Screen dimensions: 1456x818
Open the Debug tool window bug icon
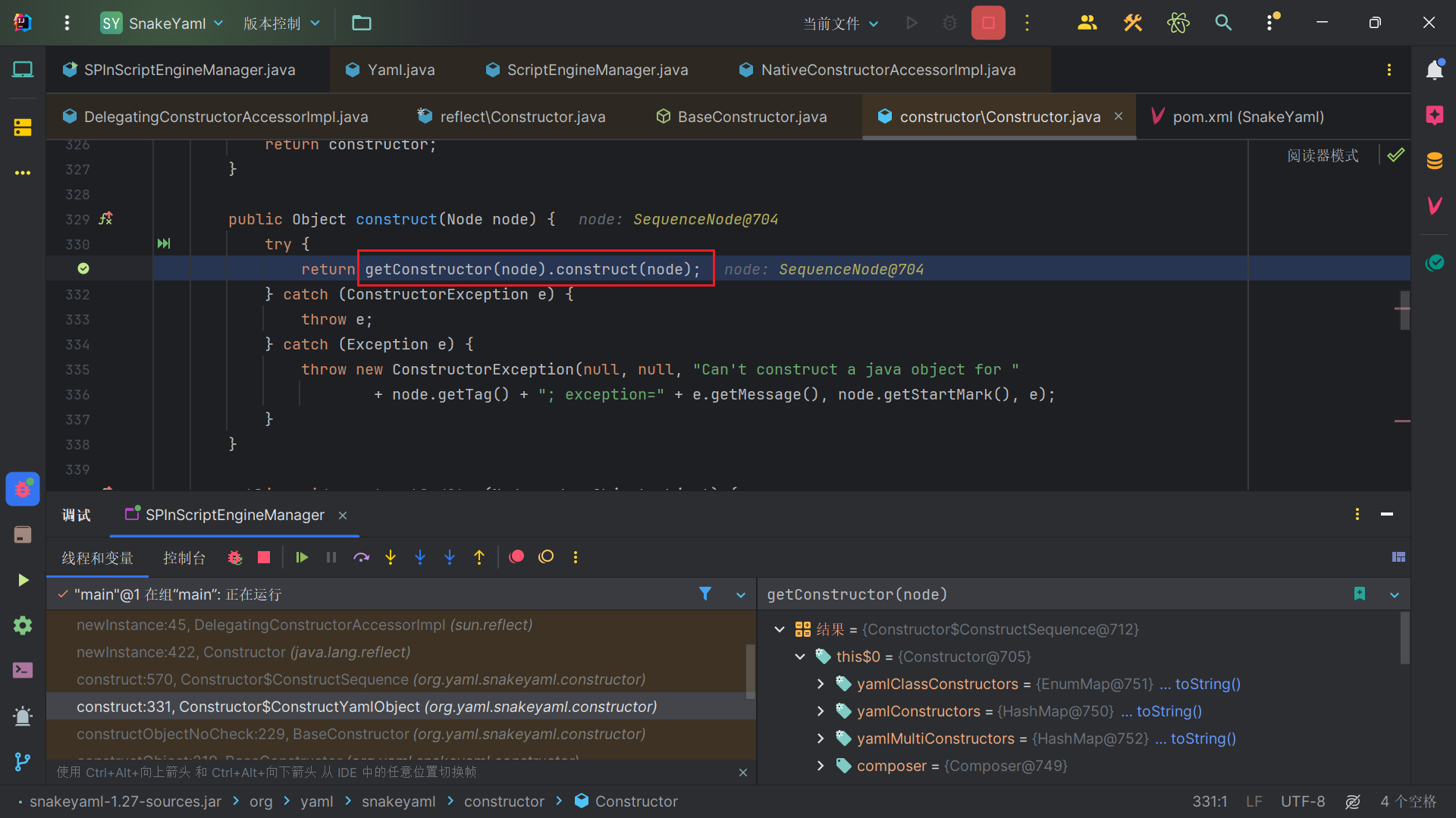23,489
